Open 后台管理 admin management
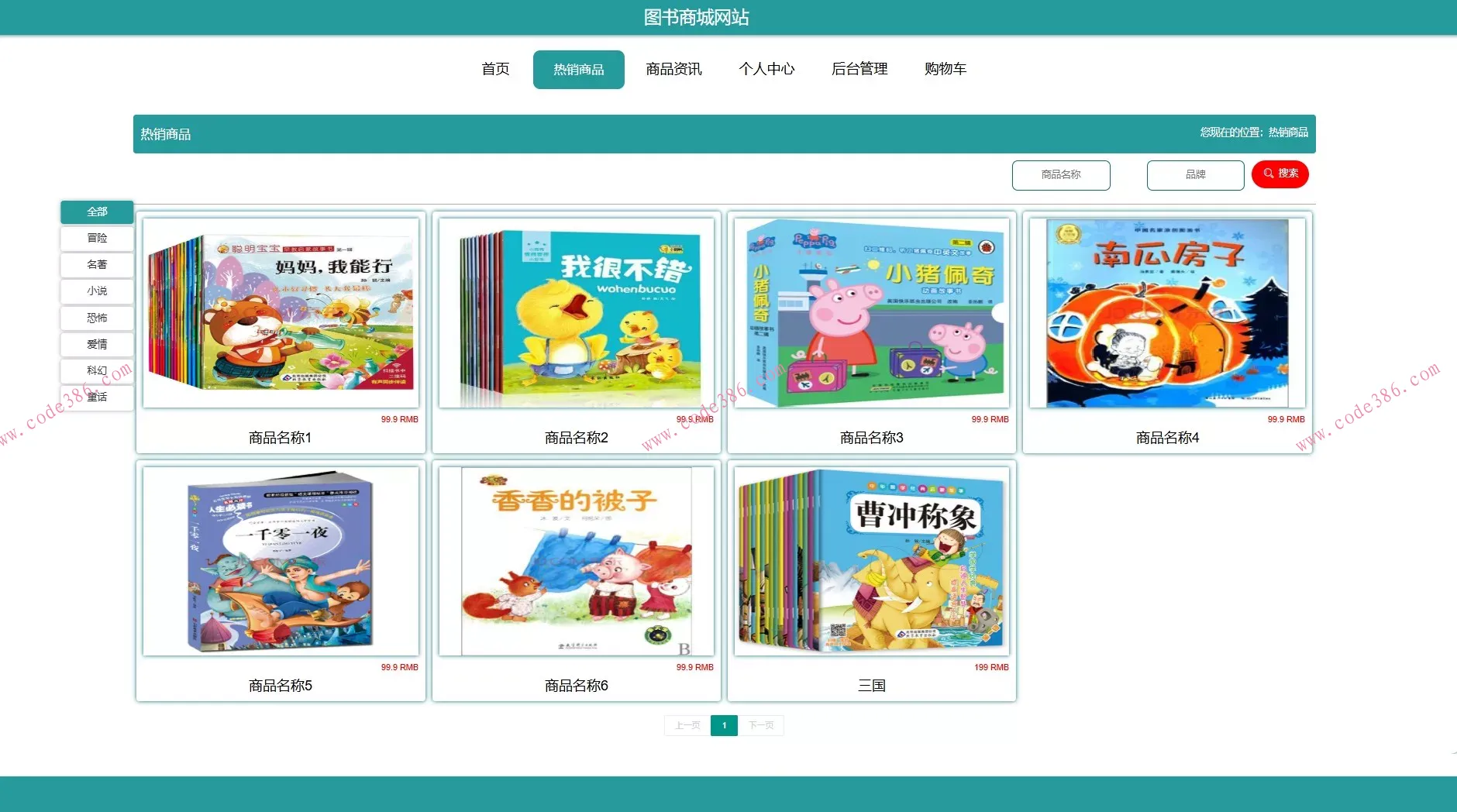 click(x=859, y=69)
